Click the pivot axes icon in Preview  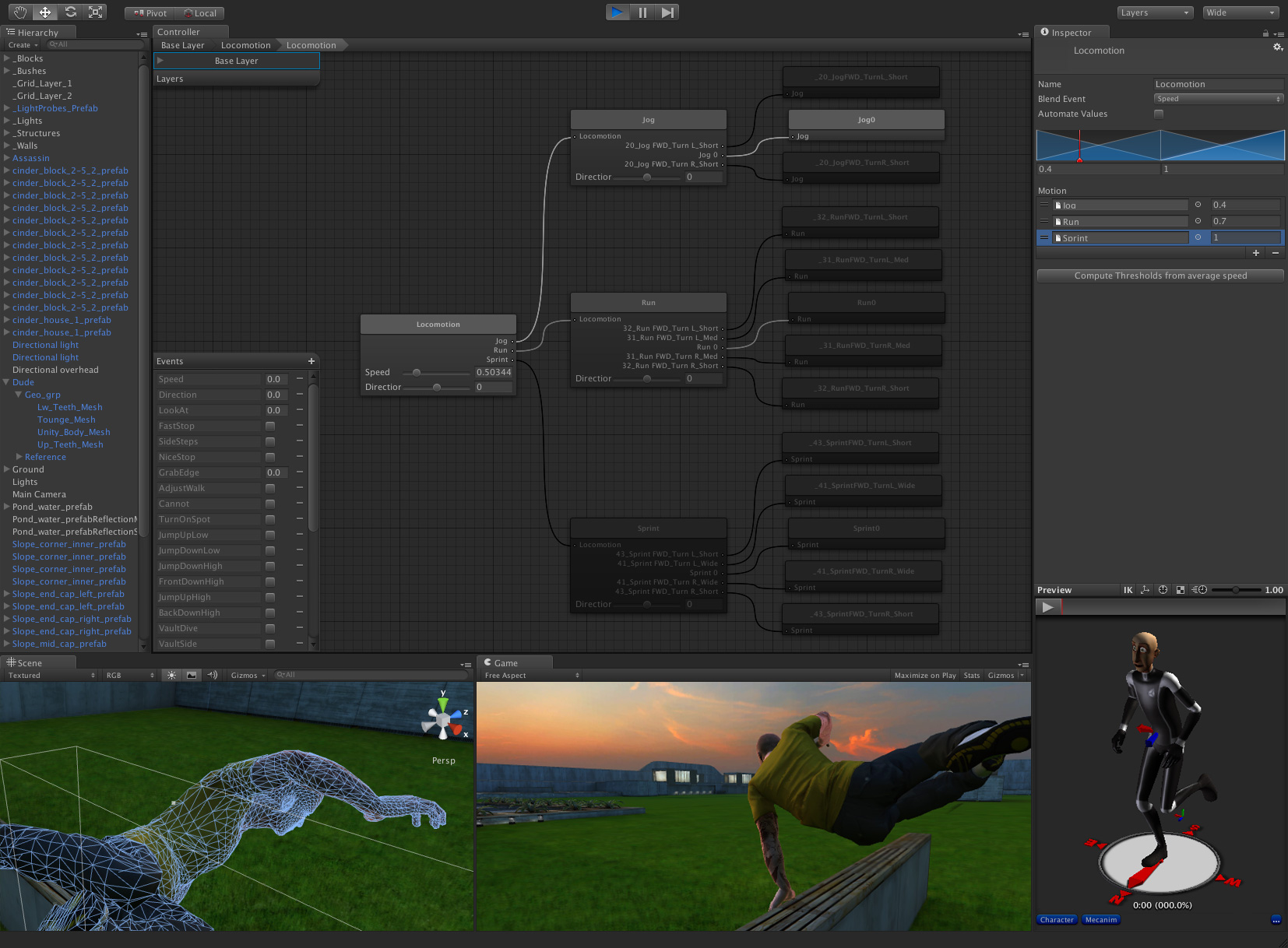1145,590
